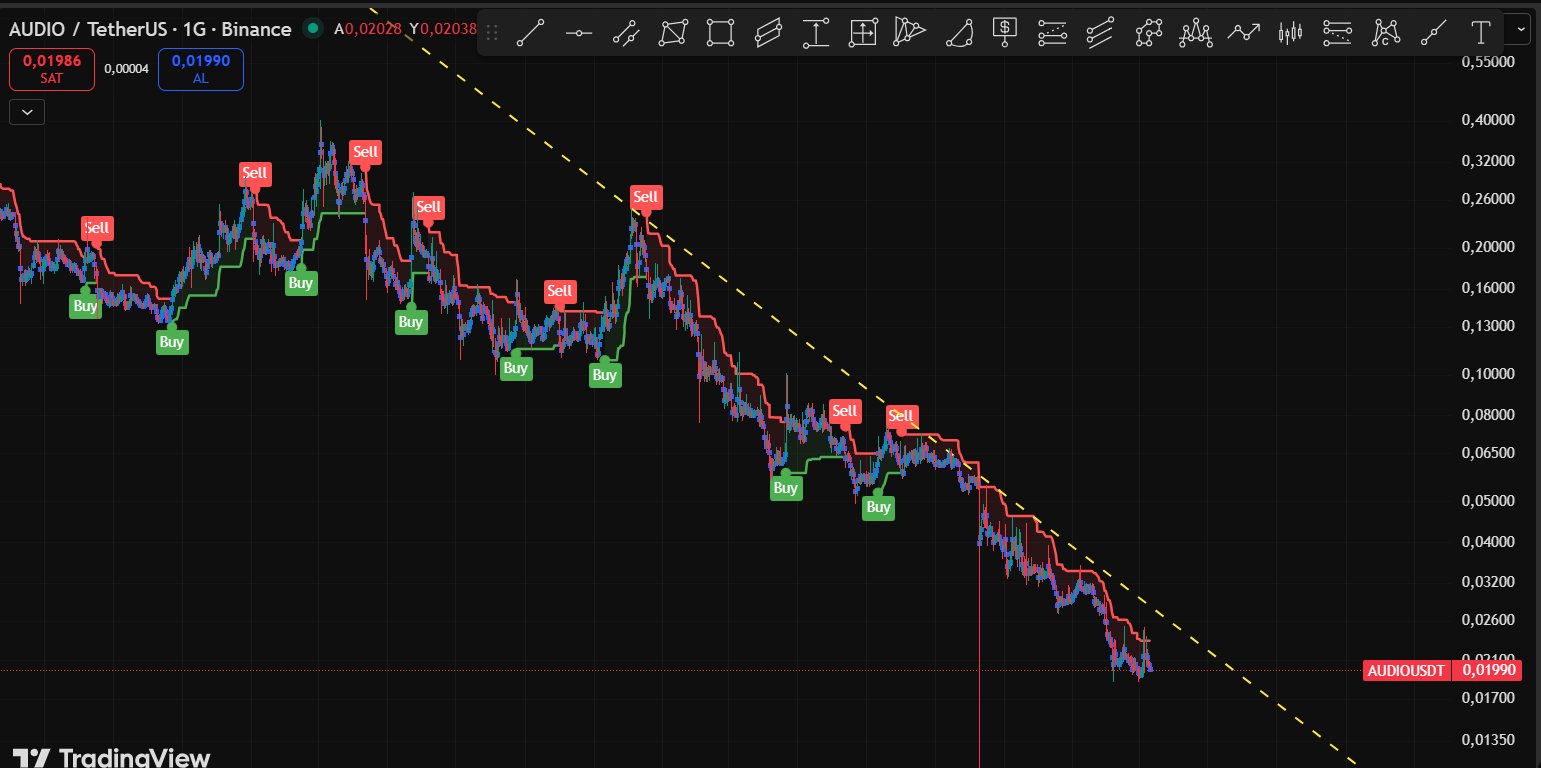Open the TradingView logo link
This screenshot has height=768, width=1541.
[112, 757]
